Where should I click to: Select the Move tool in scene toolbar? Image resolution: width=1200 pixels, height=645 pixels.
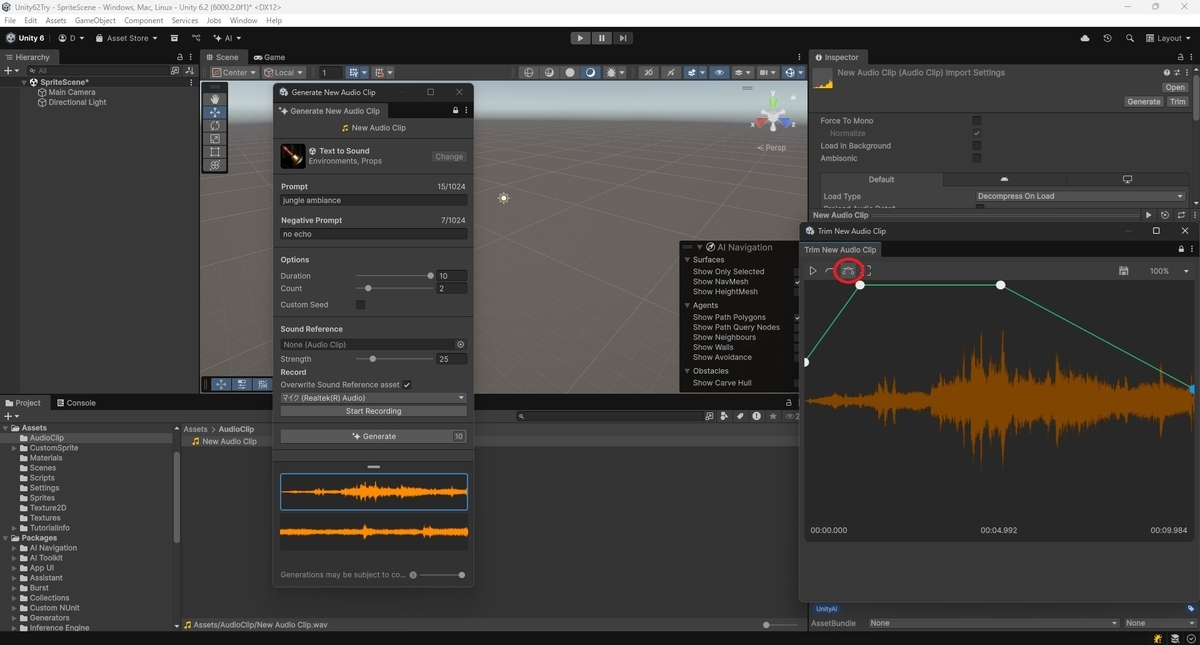pos(215,113)
